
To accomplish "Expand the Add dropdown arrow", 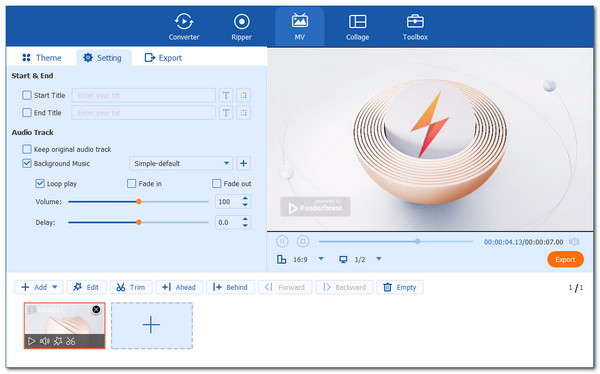I will [x=55, y=287].
